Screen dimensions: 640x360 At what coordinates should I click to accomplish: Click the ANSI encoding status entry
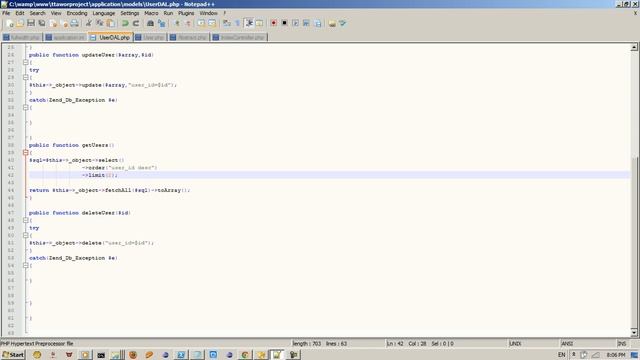click(567, 344)
